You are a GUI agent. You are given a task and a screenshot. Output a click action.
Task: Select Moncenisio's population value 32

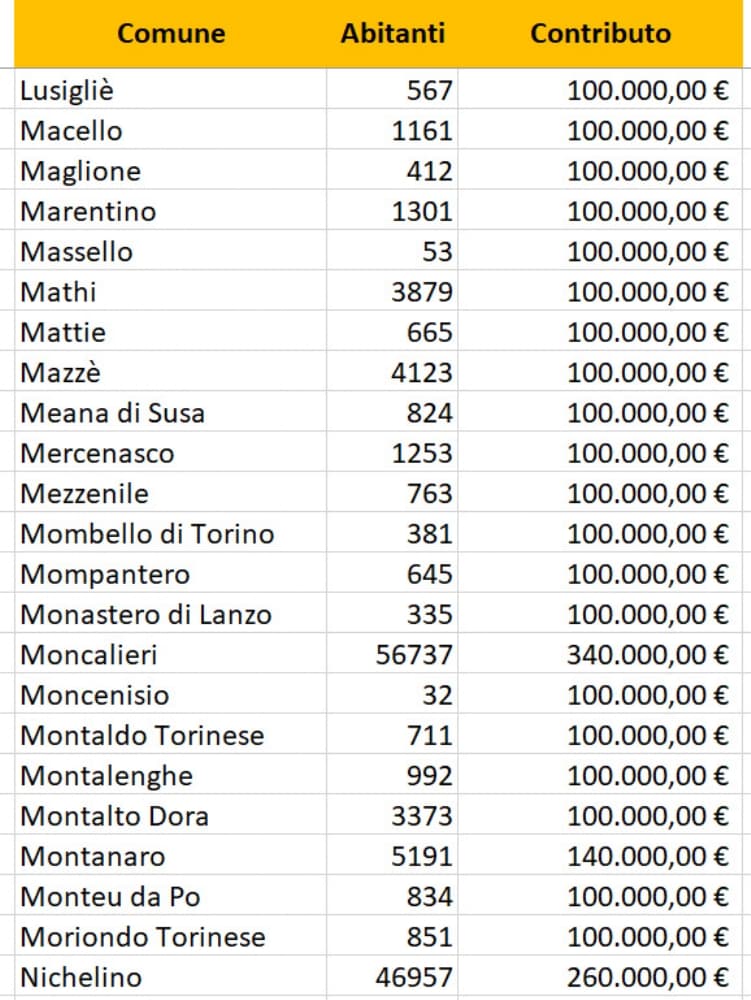(x=437, y=695)
